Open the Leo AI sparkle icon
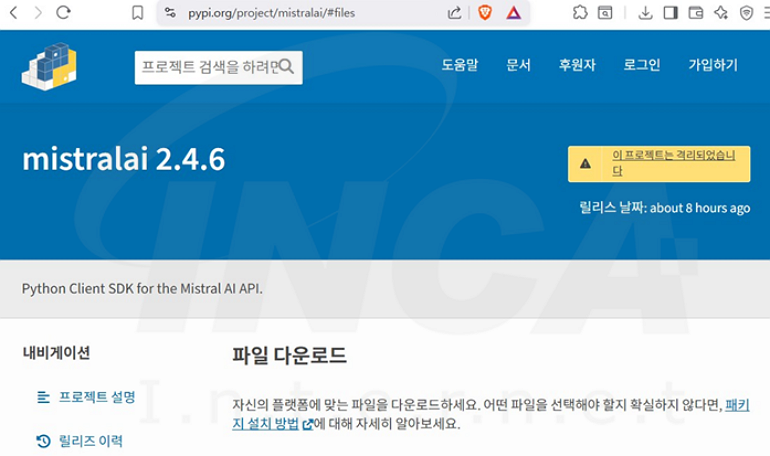The height and width of the screenshot is (456, 770). [x=721, y=13]
